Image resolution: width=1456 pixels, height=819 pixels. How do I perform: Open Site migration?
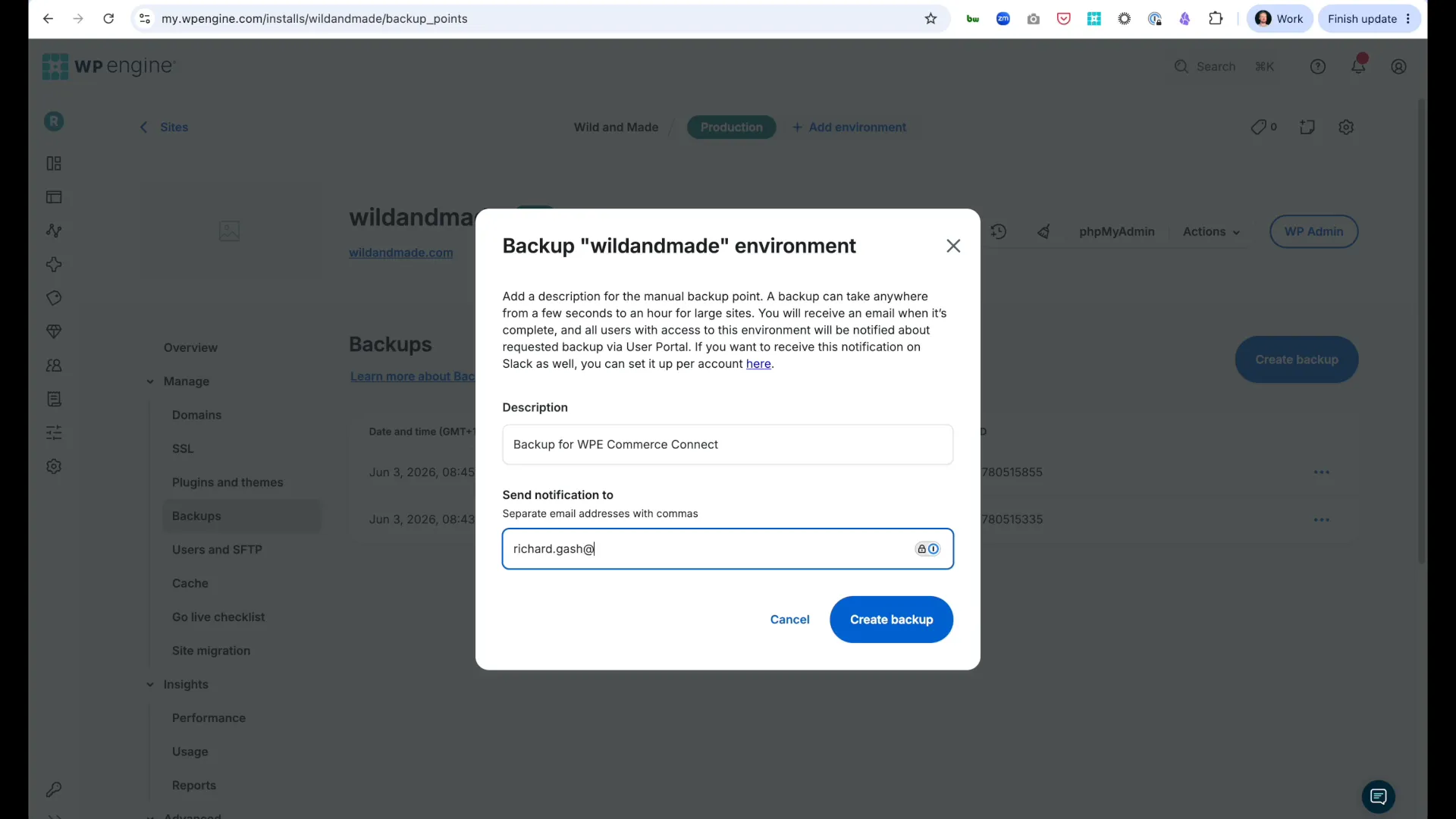(211, 651)
